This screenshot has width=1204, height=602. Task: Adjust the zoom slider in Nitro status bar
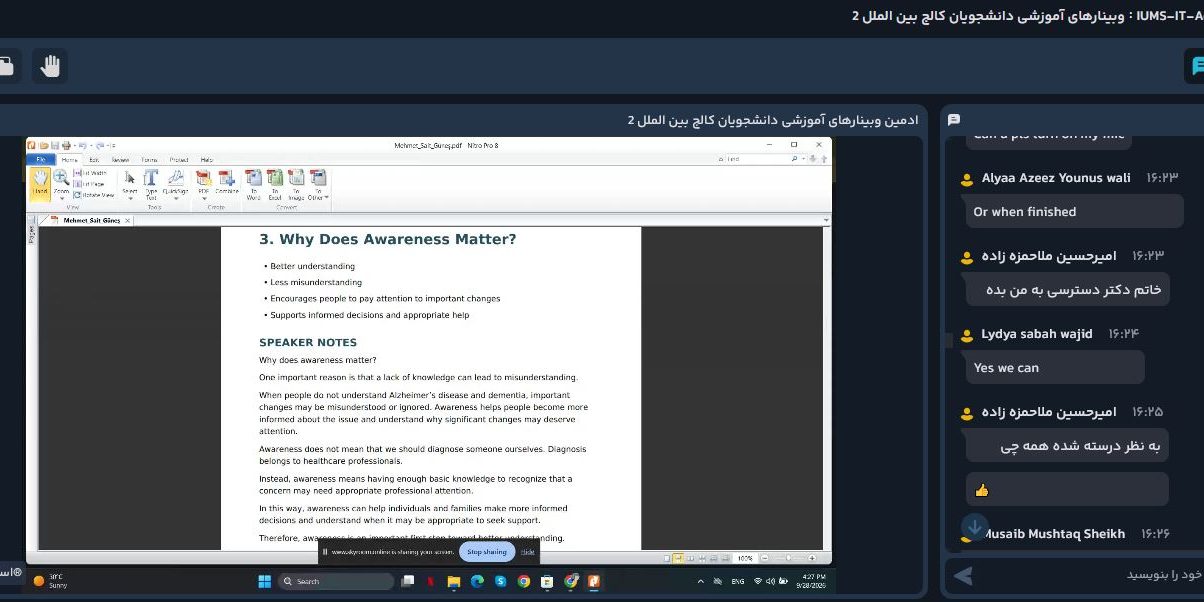pyautogui.click(x=789, y=558)
